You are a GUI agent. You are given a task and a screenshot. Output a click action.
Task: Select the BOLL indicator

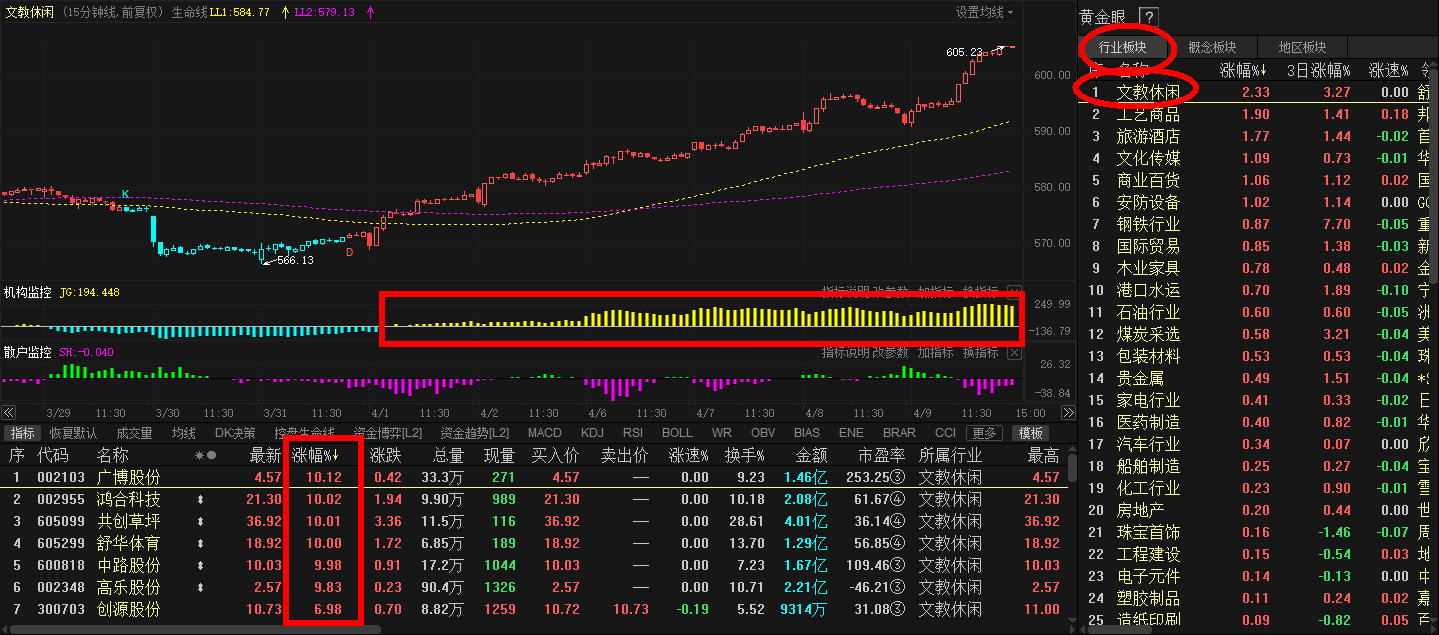tap(677, 433)
